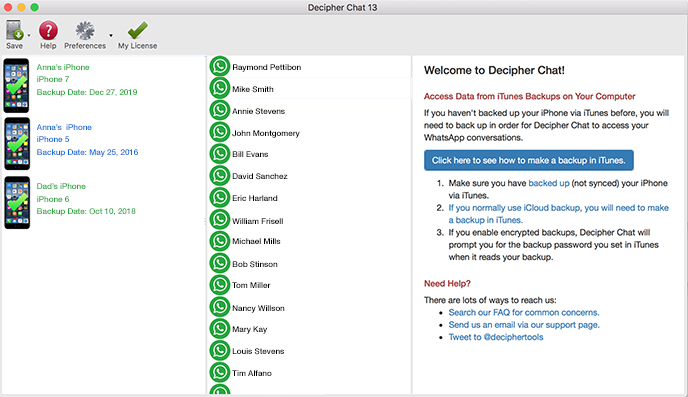
Task: Click the 'iPhone 5' model label
Action: (x=53, y=139)
